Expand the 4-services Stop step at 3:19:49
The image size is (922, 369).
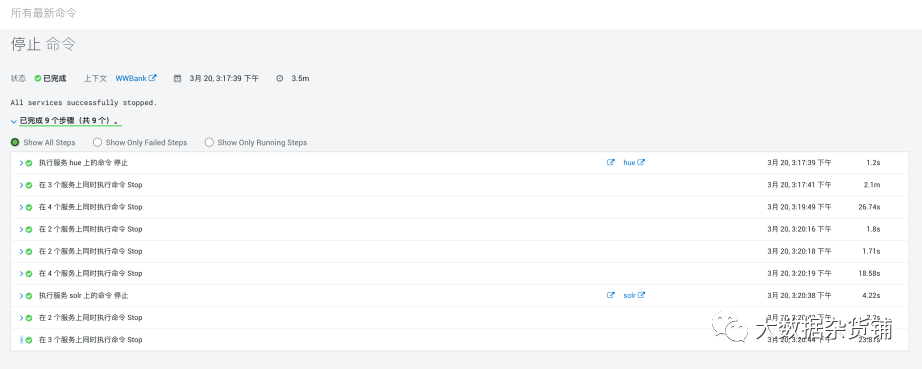point(21,207)
